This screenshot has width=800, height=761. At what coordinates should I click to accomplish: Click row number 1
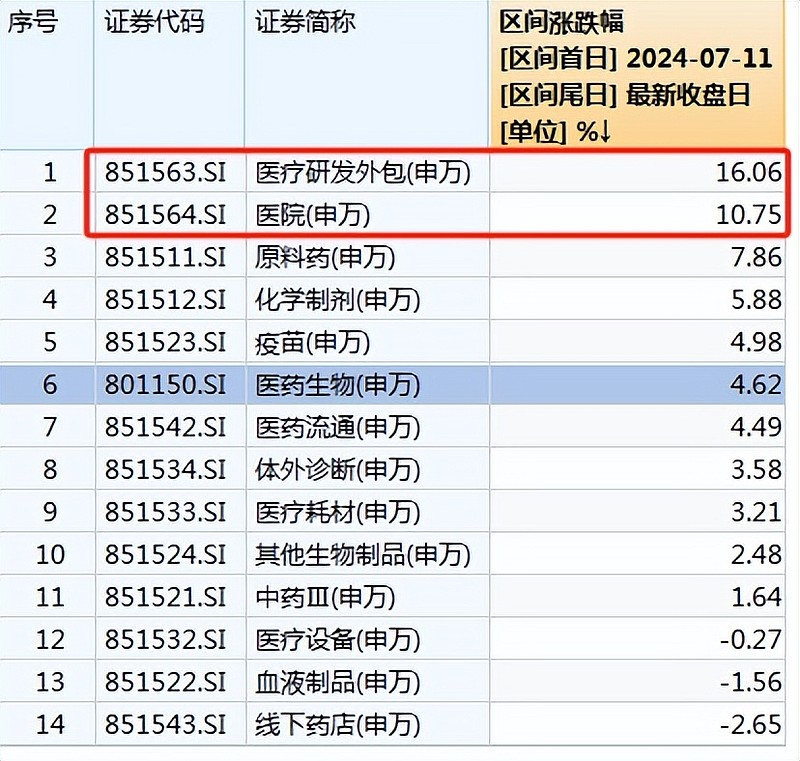tap(49, 172)
